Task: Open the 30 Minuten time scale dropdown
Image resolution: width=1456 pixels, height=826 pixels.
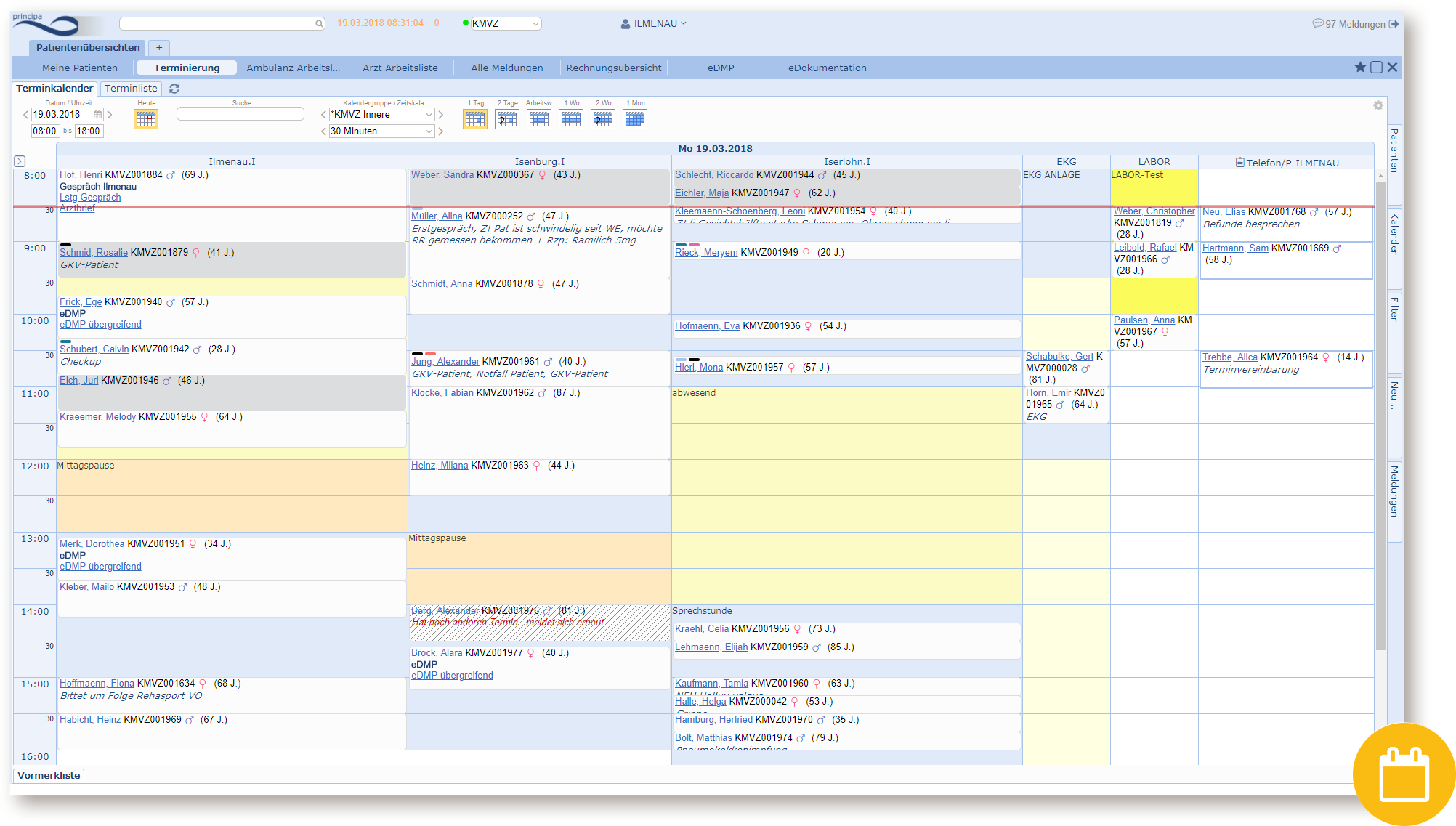Action: pyautogui.click(x=381, y=131)
